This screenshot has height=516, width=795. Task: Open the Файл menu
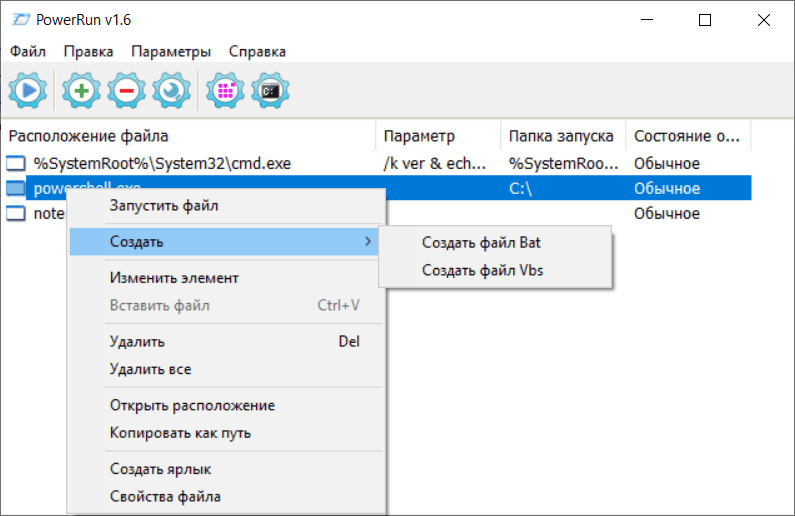28,51
